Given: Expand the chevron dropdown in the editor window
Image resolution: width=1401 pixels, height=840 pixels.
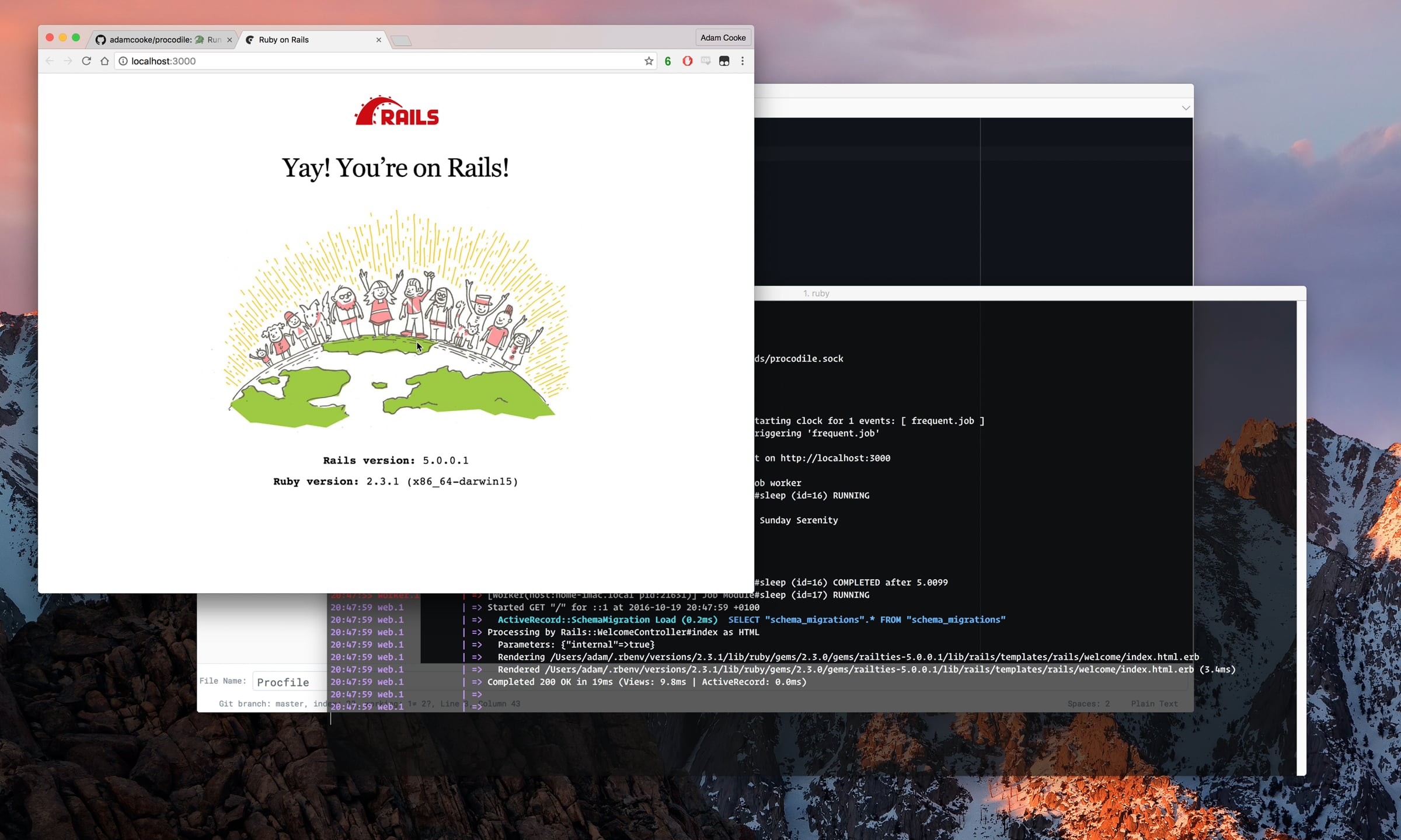Looking at the screenshot, I should tap(1186, 108).
